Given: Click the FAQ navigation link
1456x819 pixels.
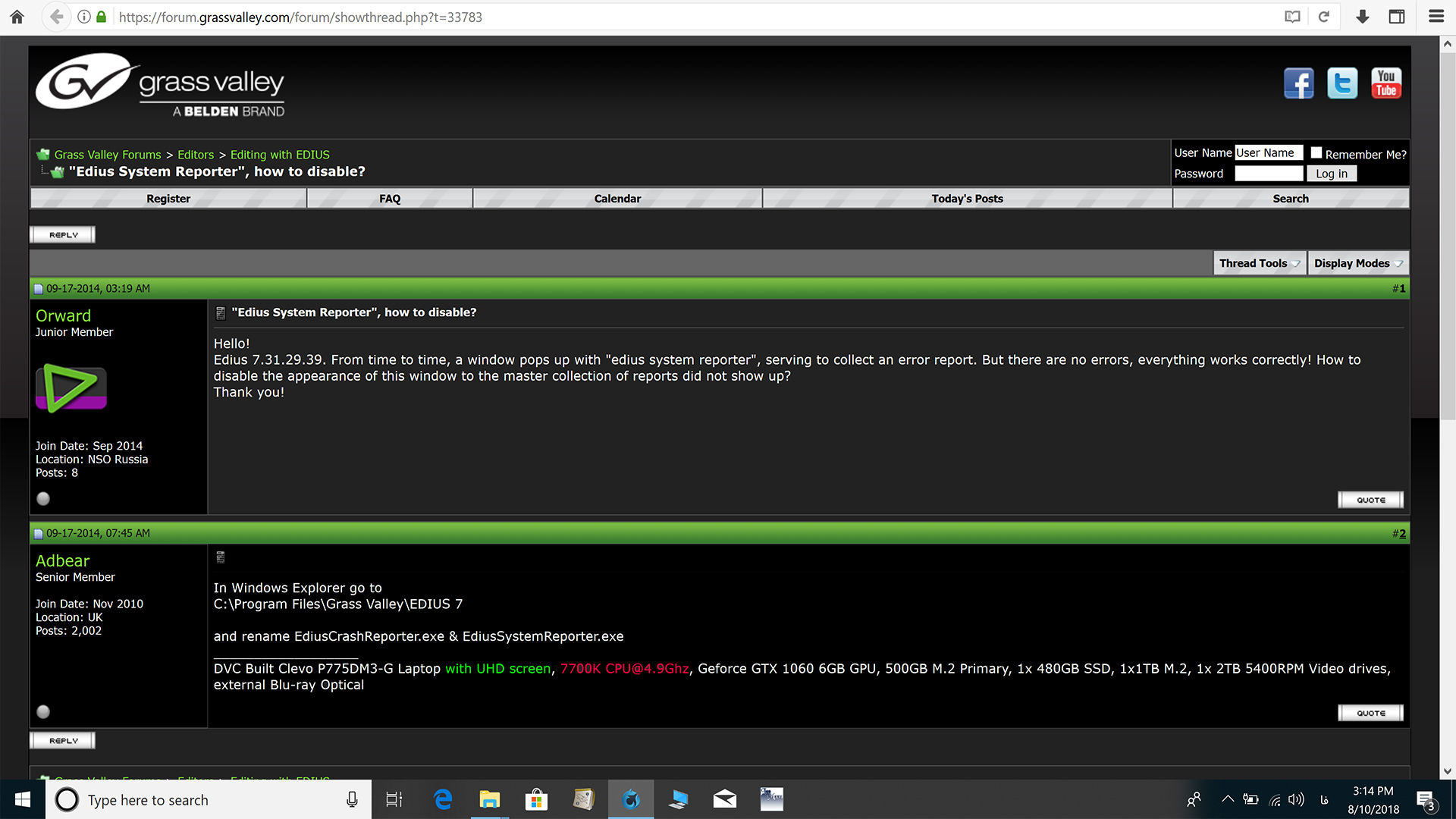Looking at the screenshot, I should tap(390, 198).
